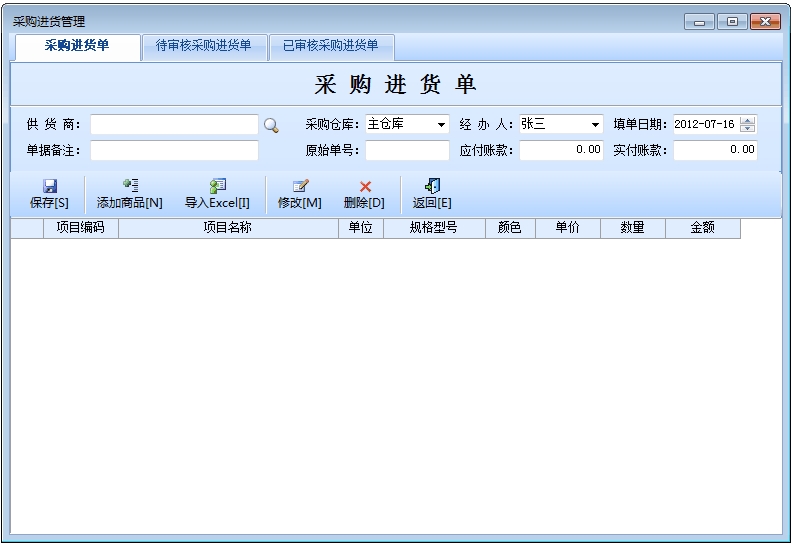Click the 金额 amount column header

click(x=702, y=228)
